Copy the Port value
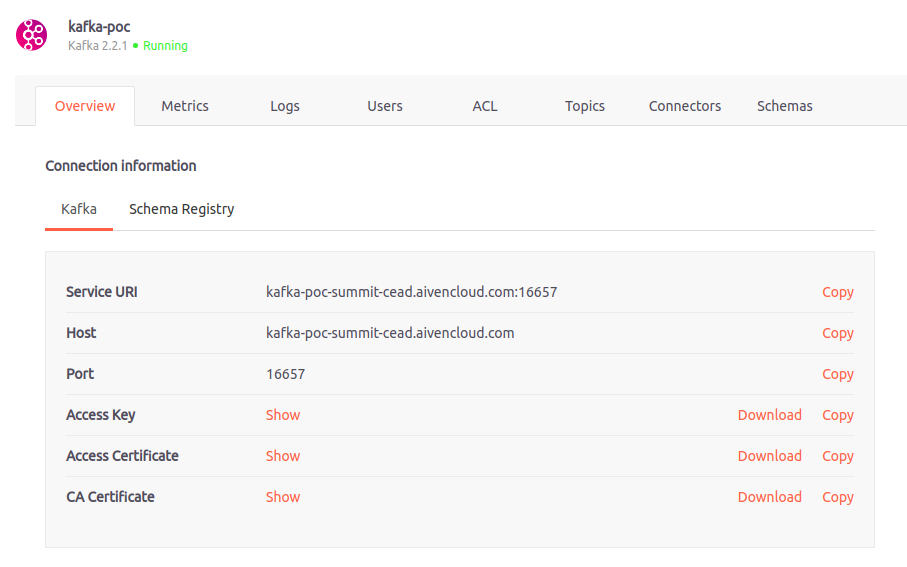Screen dimensions: 907x567 point(838,374)
